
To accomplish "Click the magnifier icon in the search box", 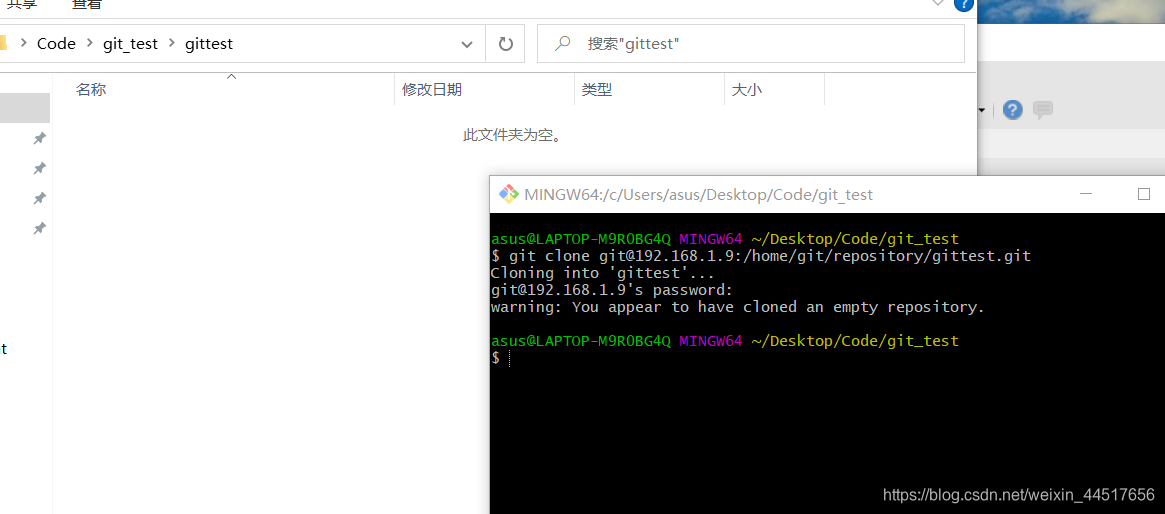I will click(562, 44).
